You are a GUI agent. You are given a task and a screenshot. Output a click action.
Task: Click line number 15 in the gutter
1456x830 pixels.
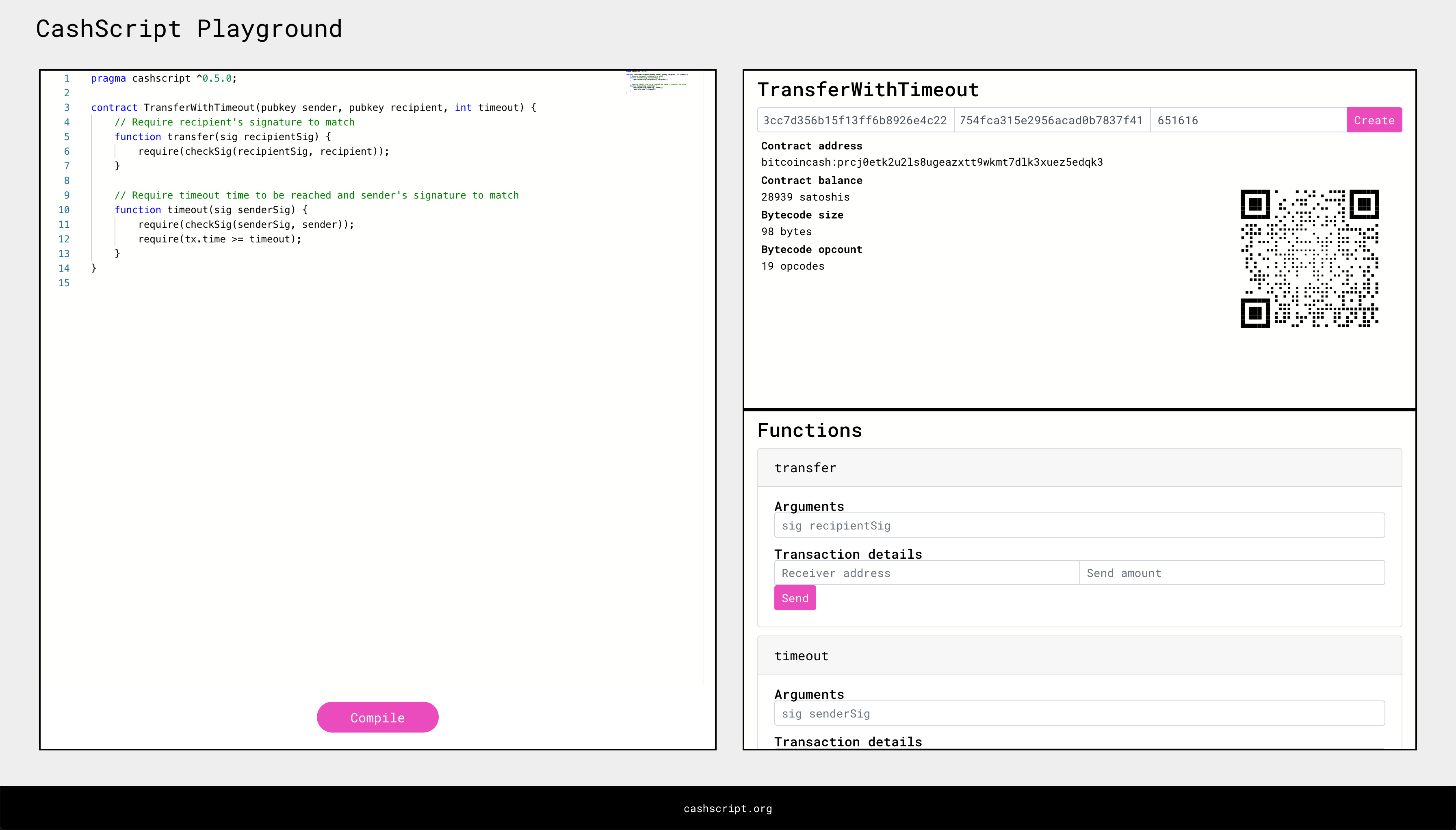(x=64, y=283)
